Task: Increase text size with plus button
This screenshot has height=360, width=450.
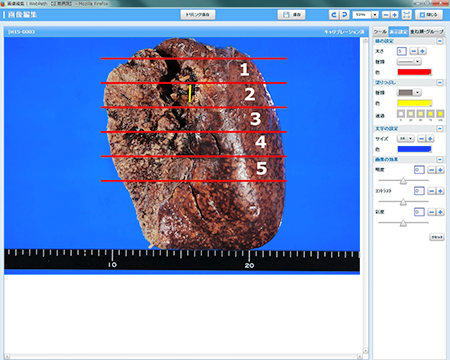Action: pyautogui.click(x=430, y=139)
